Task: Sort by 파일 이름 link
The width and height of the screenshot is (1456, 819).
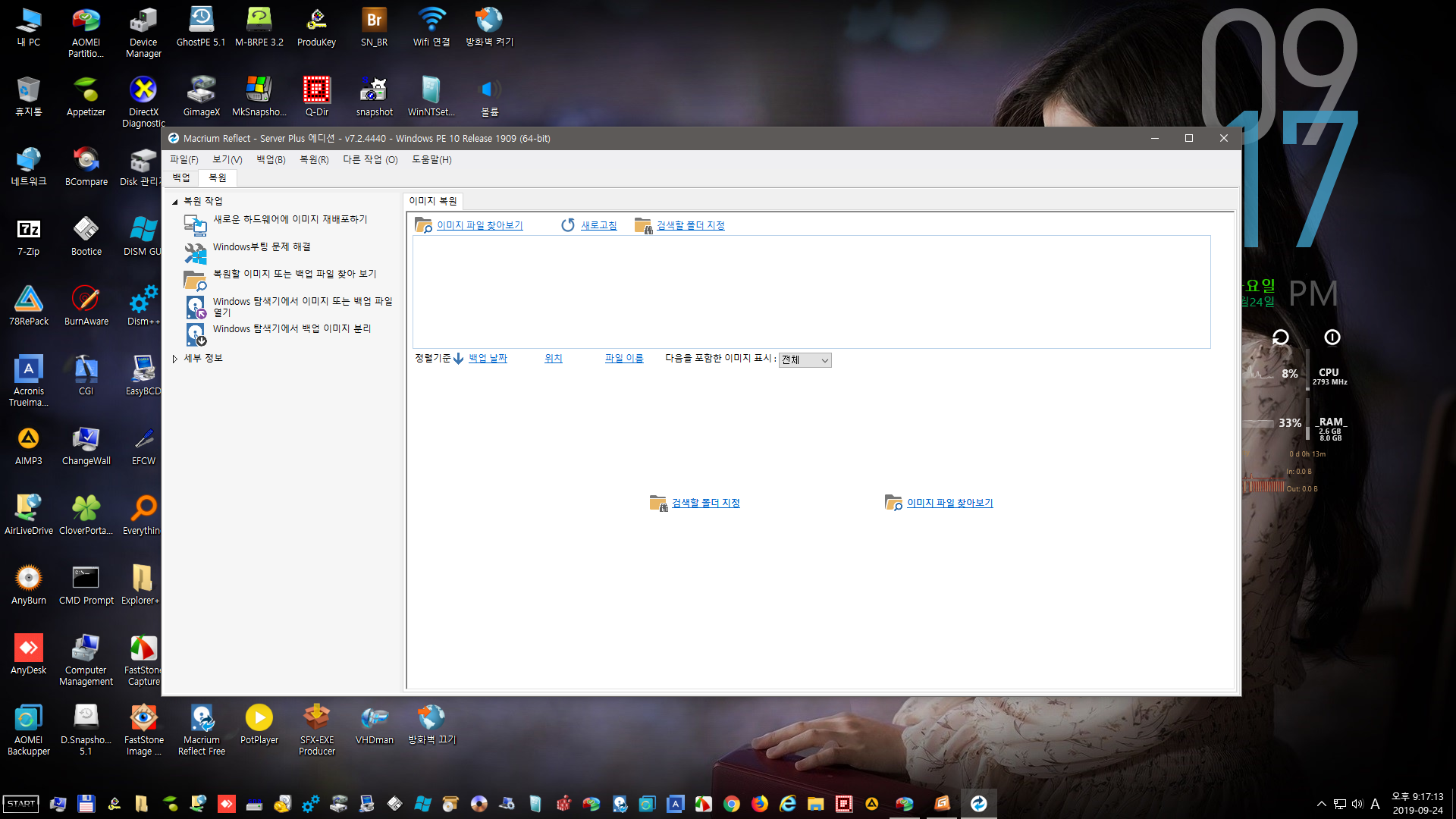Action: [x=624, y=359]
